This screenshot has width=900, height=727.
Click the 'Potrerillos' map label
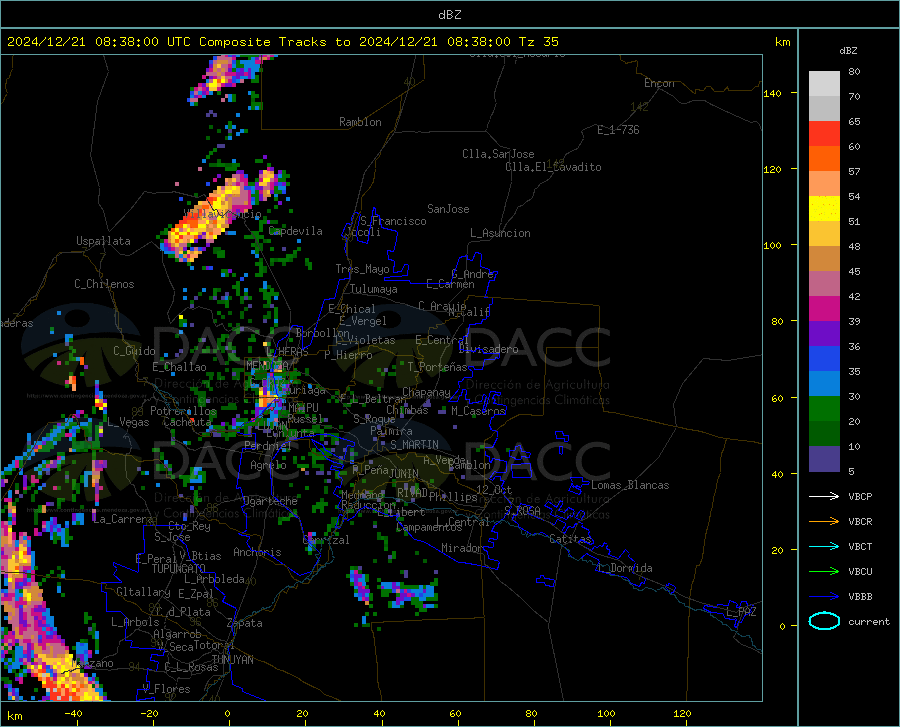tap(183, 411)
